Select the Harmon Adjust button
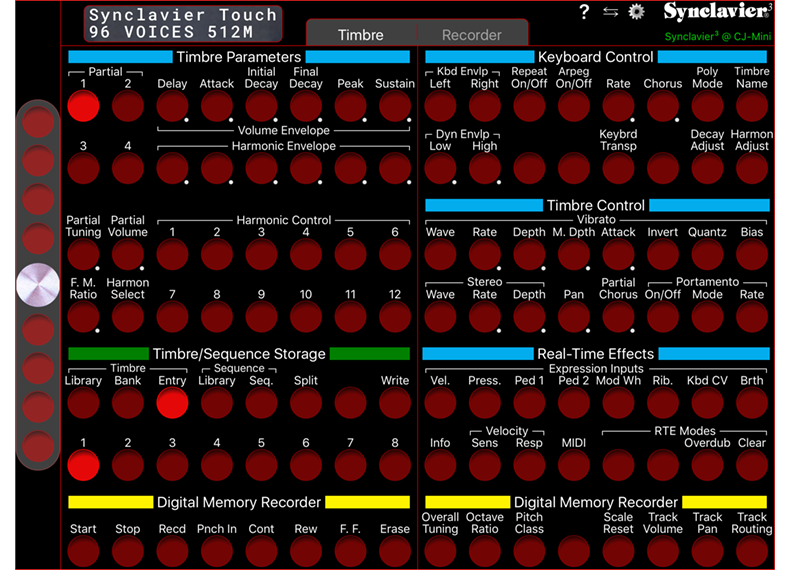This screenshot has width=790, height=570. point(752,168)
